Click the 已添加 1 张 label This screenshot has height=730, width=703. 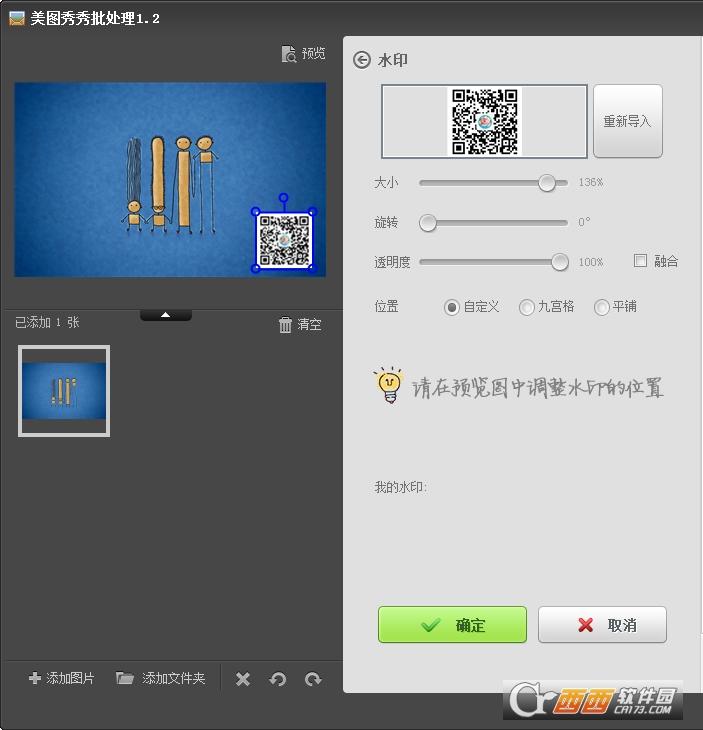[x=47, y=322]
